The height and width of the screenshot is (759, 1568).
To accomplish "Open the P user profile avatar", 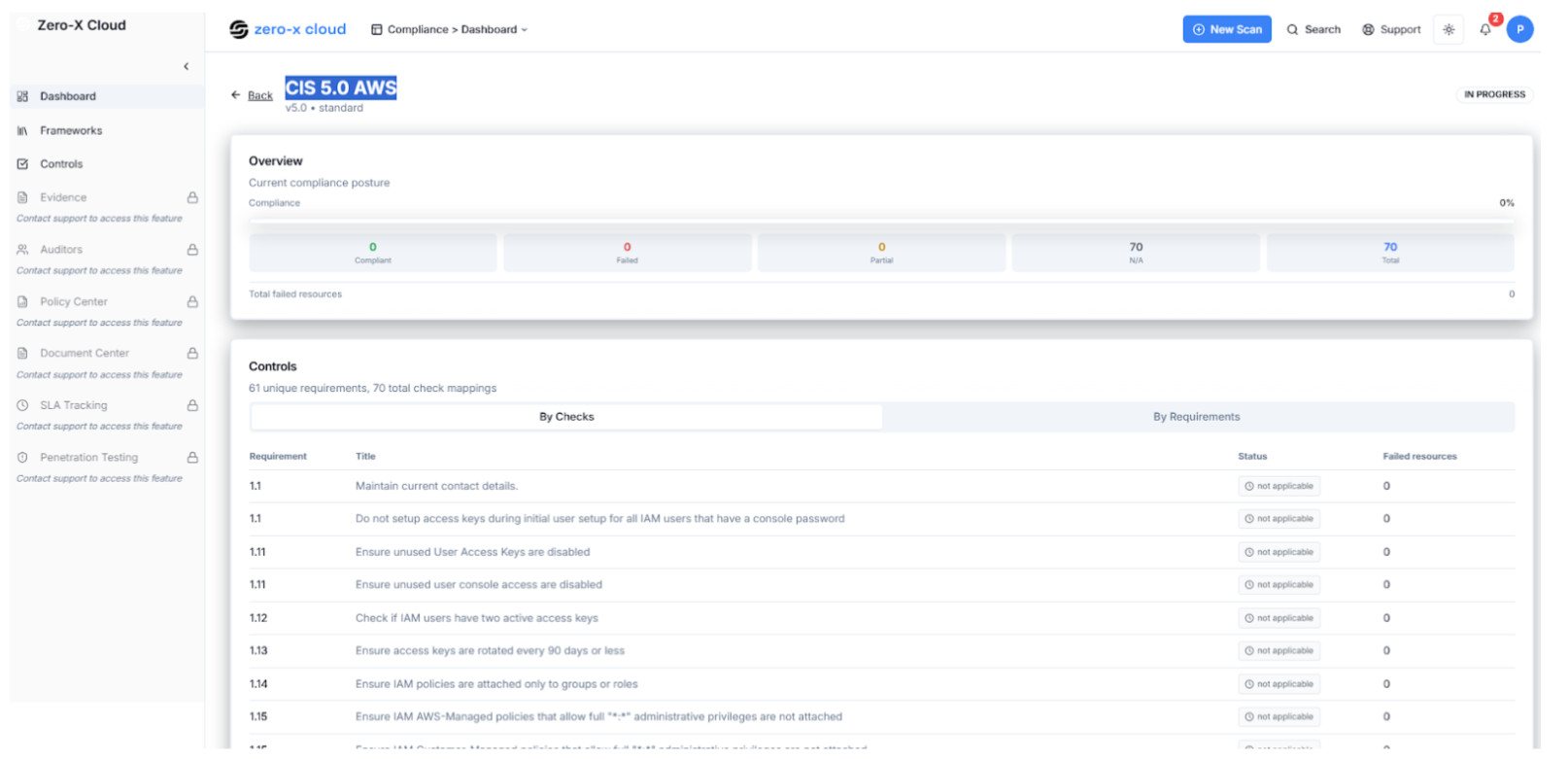I will tap(1520, 29).
